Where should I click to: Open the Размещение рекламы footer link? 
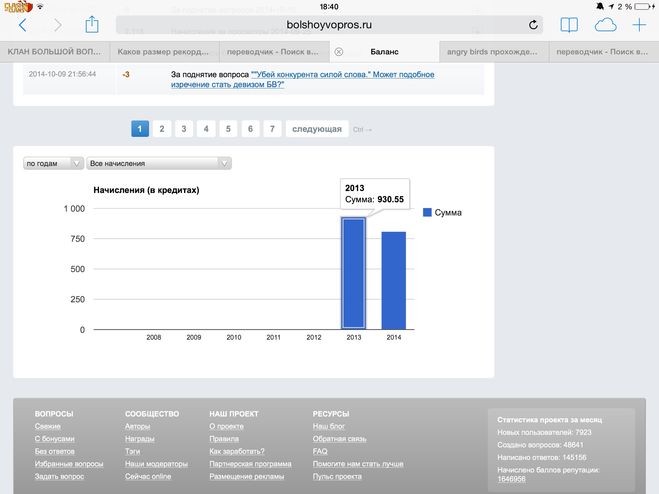(x=247, y=476)
